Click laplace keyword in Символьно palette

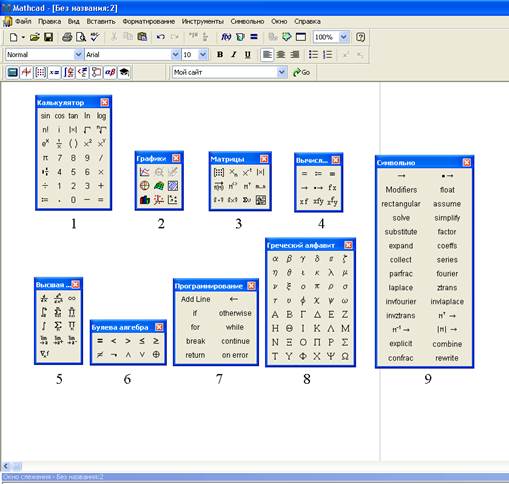401,287
